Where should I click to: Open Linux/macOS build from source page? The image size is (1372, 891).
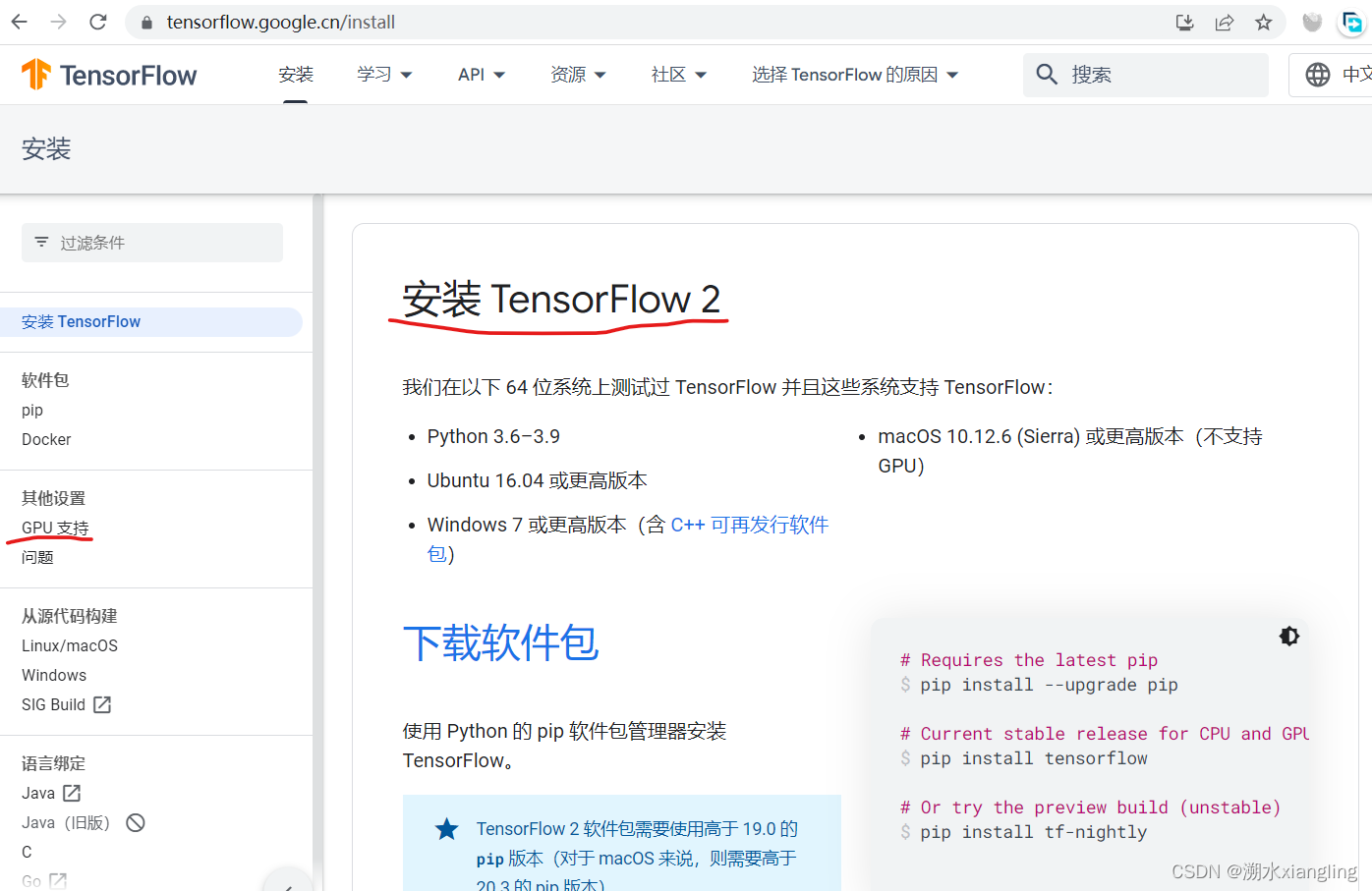(x=70, y=645)
